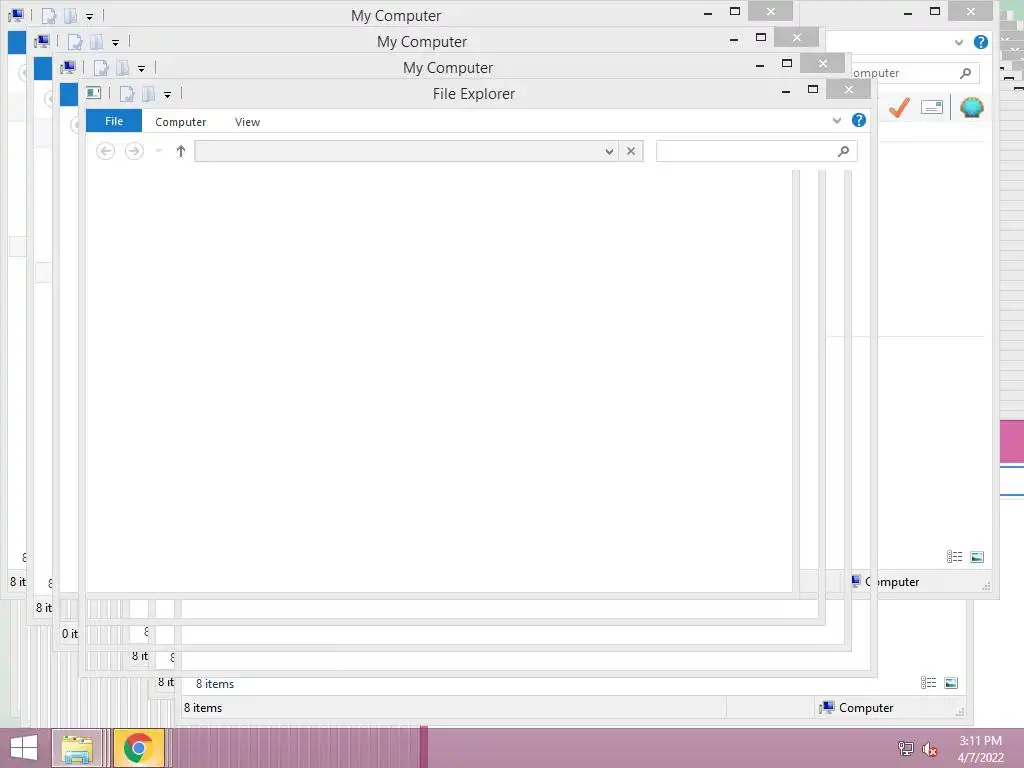Open the recent locations dropdown arrow

[158, 151]
